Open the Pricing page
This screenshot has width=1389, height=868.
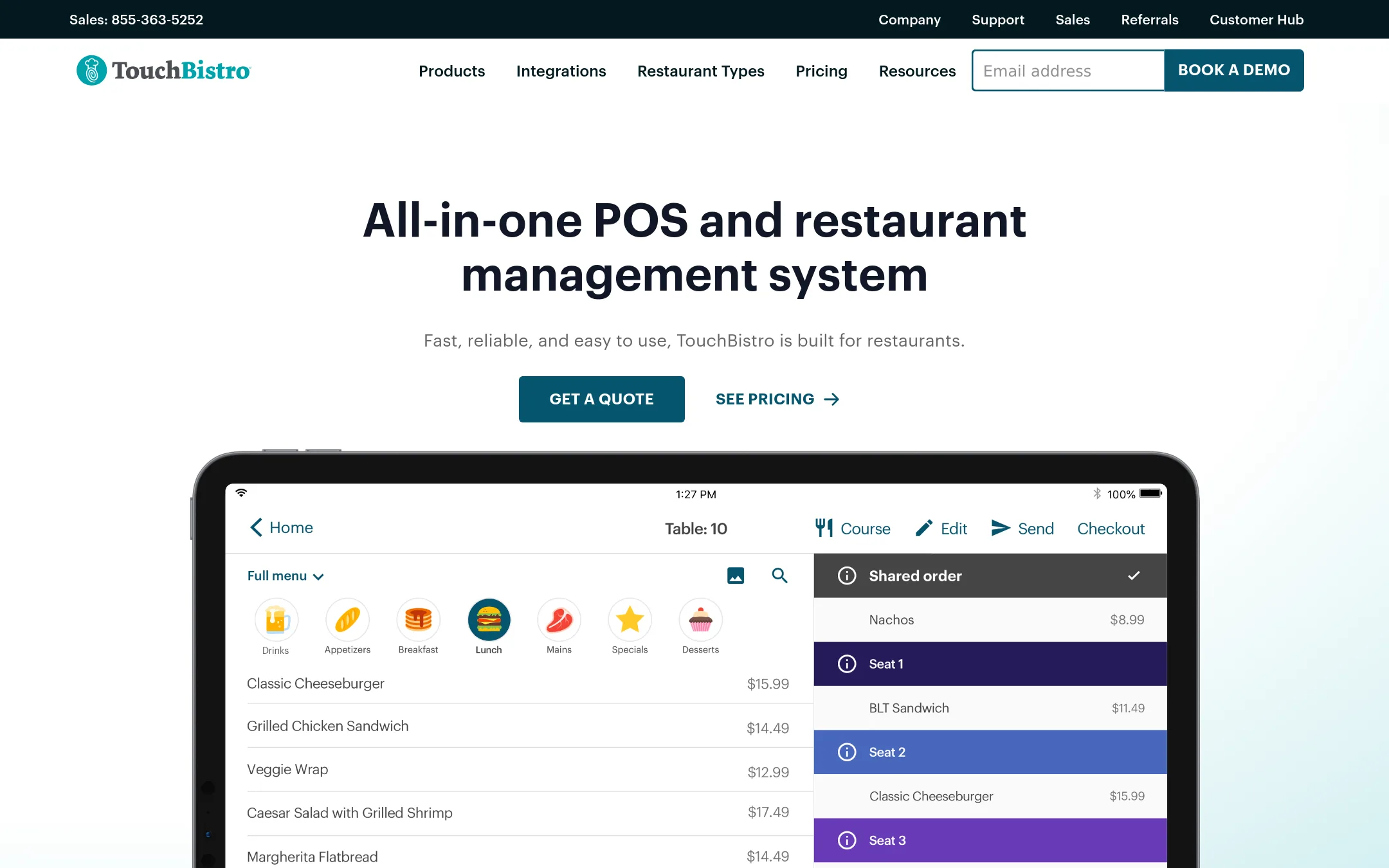pyautogui.click(x=821, y=71)
